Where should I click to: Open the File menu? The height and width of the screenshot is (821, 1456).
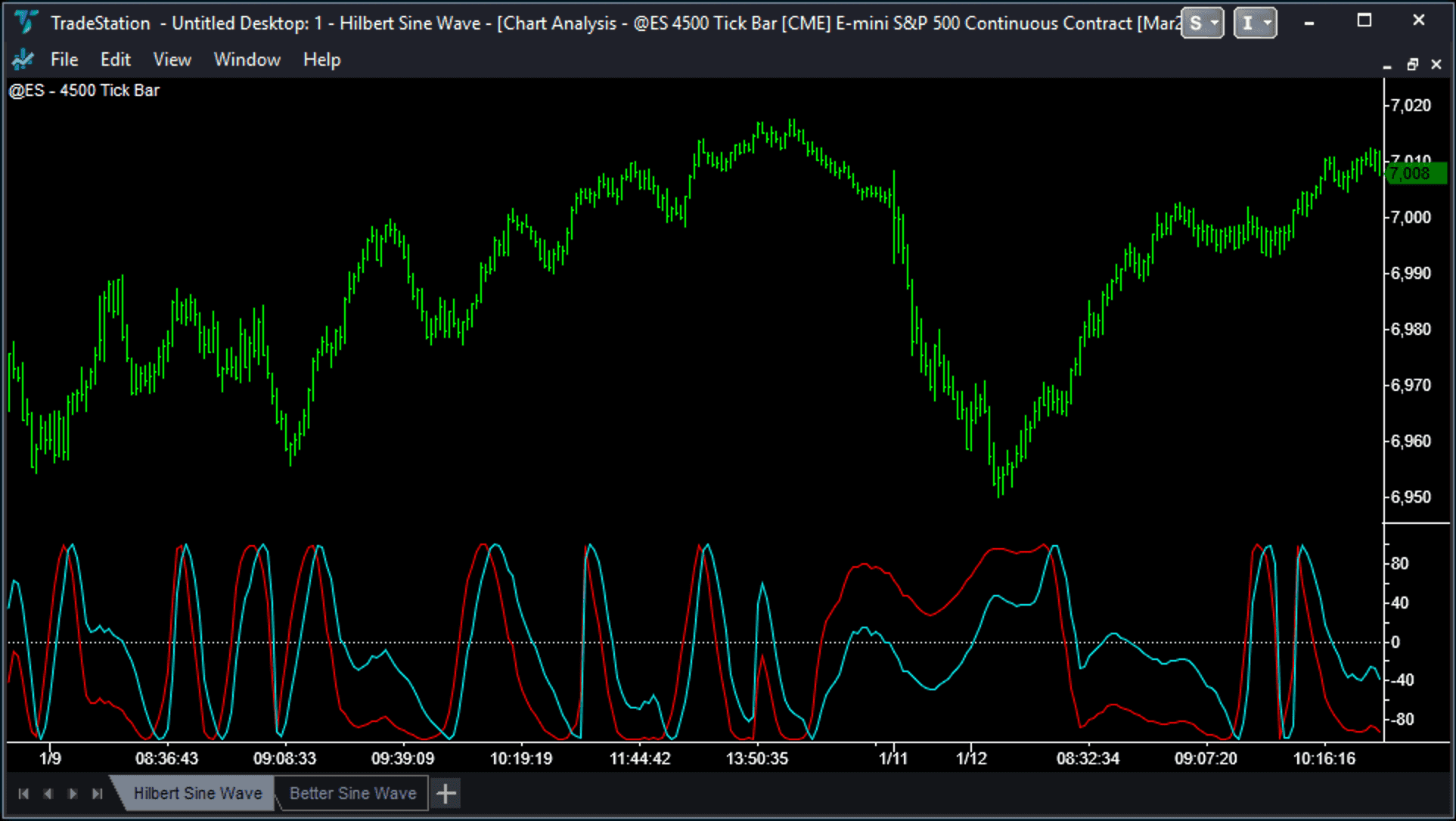(64, 59)
